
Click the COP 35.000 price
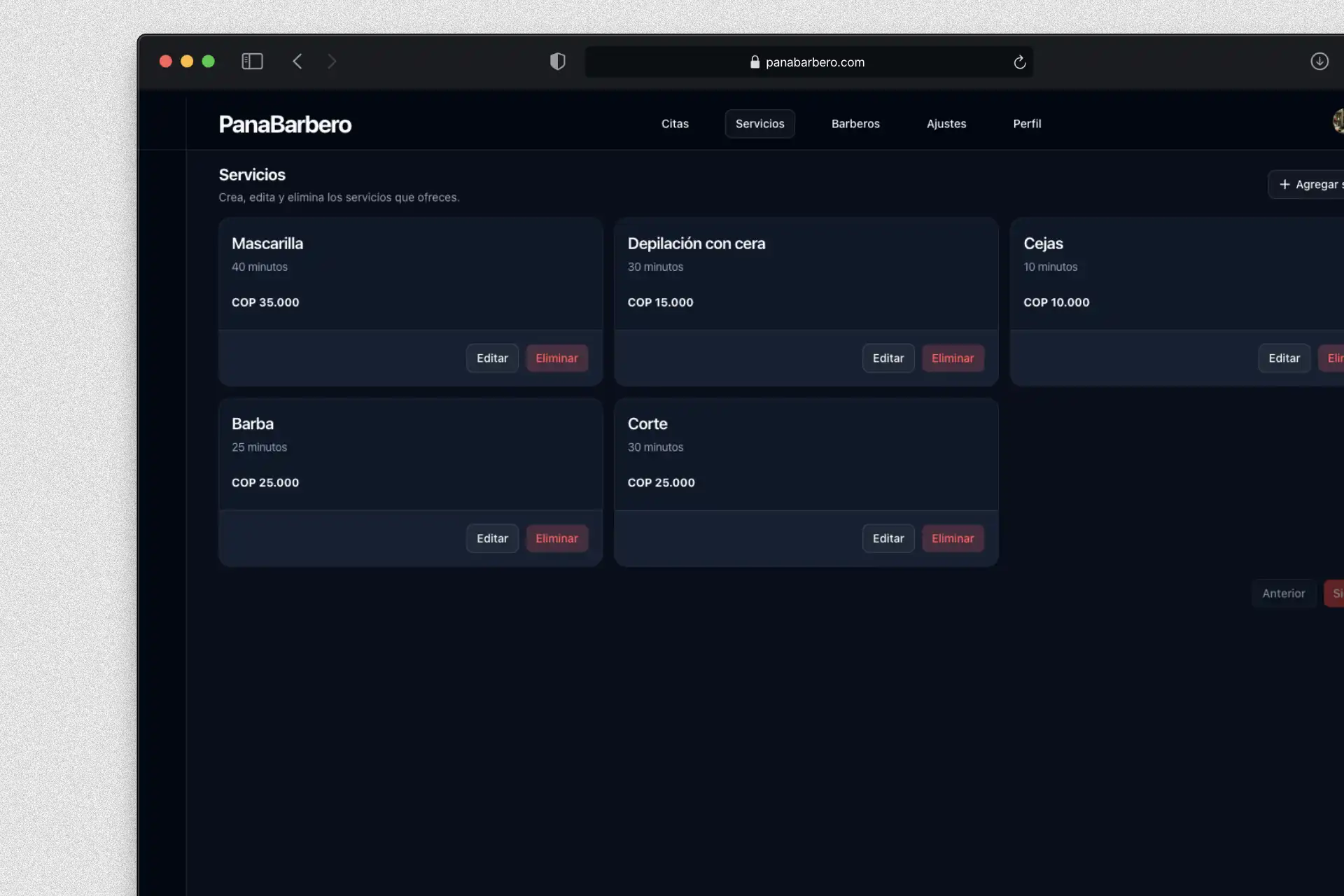coord(265,302)
